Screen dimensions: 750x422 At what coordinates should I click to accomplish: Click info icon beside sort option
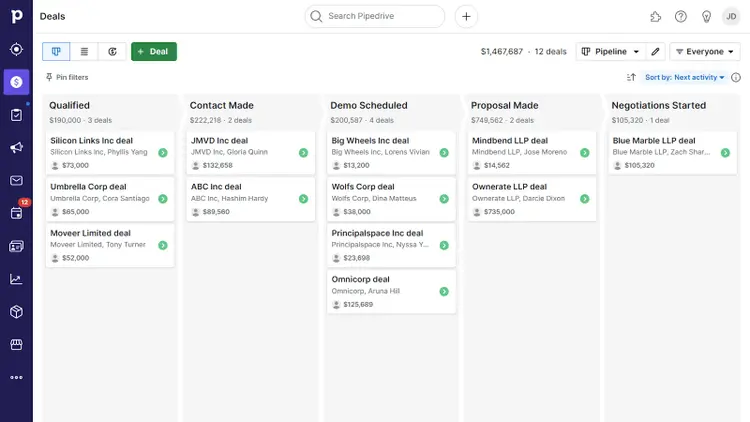[736, 77]
